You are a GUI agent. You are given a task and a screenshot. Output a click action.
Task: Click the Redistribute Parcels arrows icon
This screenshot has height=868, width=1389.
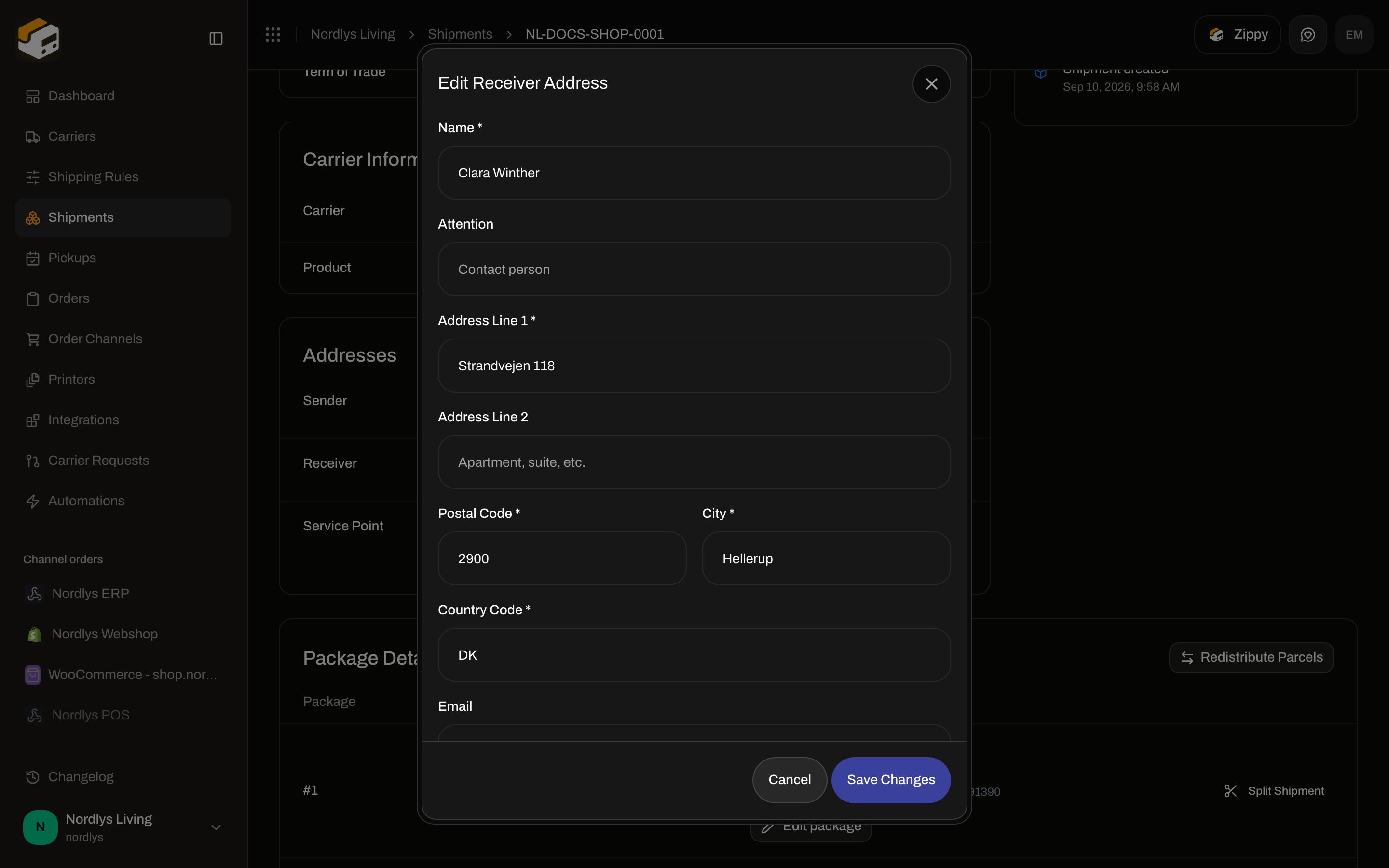tap(1187, 658)
